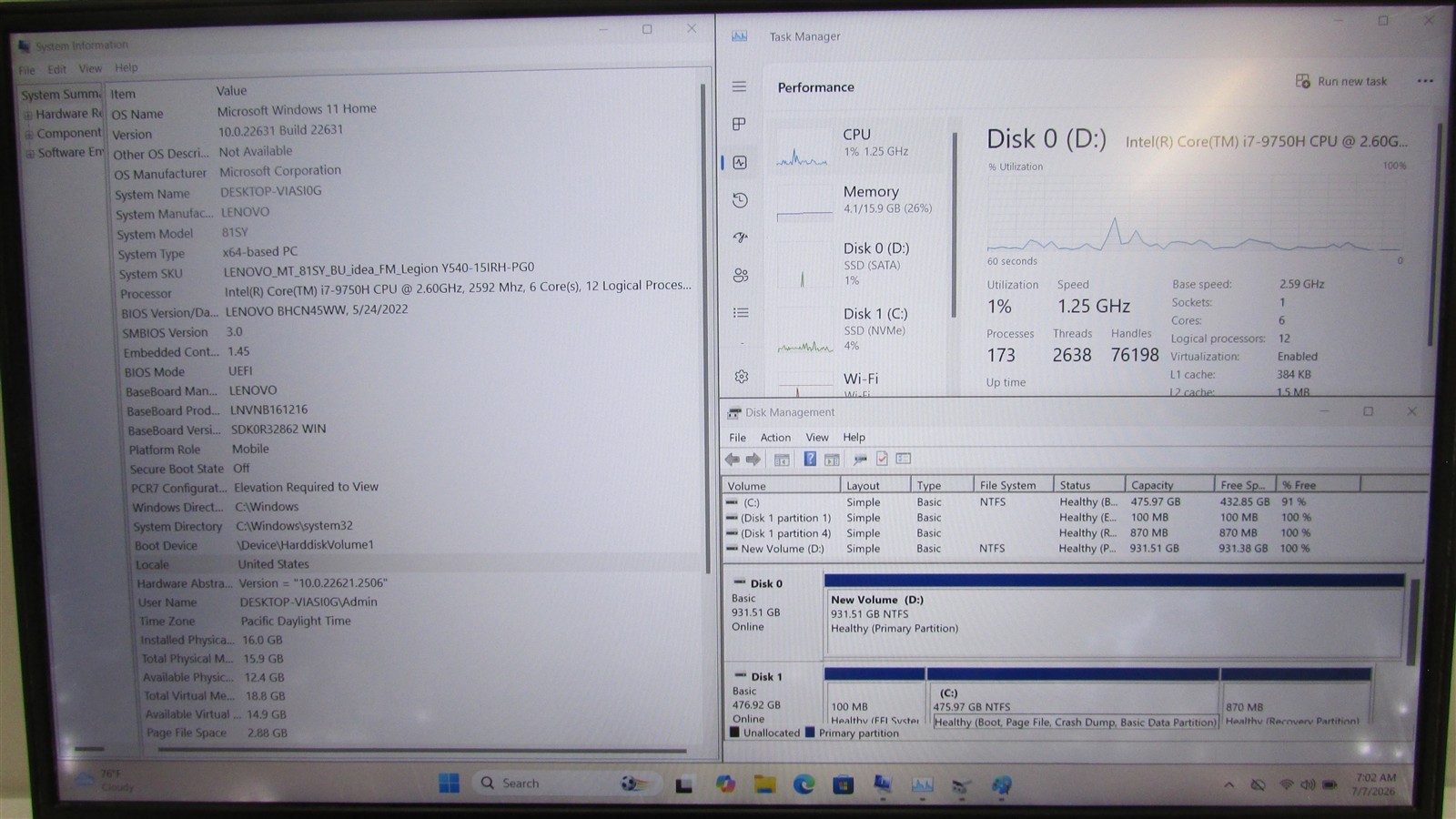Expand Software Environment tree node
The height and width of the screenshot is (819, 1456).
click(30, 153)
